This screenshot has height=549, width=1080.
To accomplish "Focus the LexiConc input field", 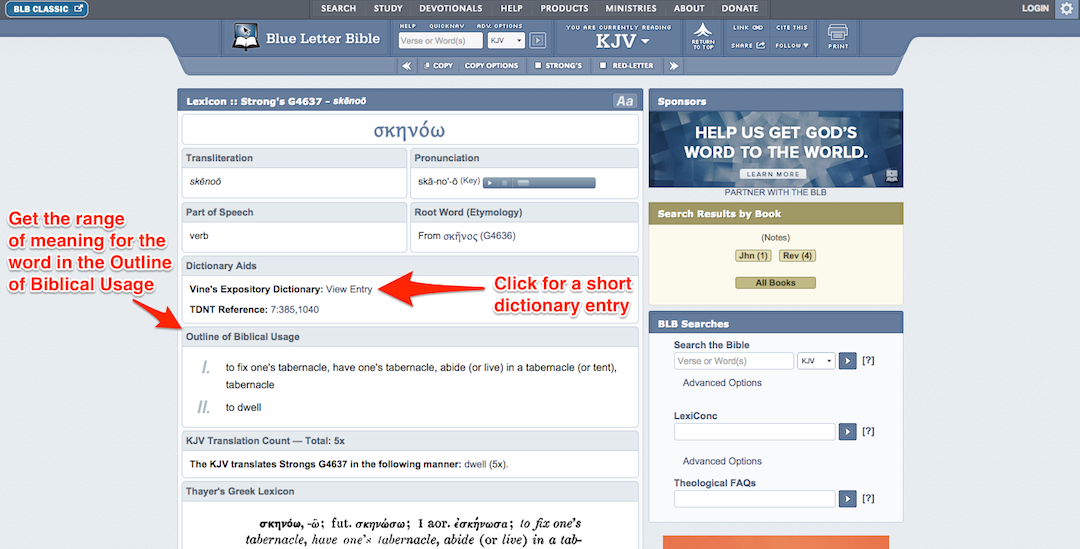I will 754,431.
